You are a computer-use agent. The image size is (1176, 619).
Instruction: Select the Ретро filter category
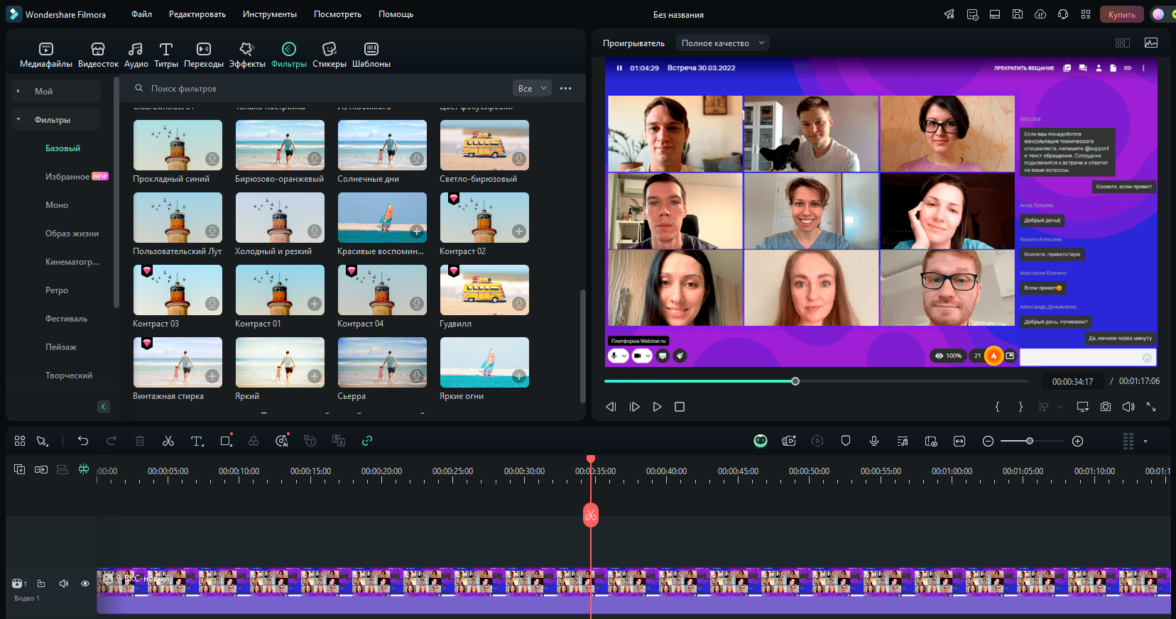(x=57, y=290)
